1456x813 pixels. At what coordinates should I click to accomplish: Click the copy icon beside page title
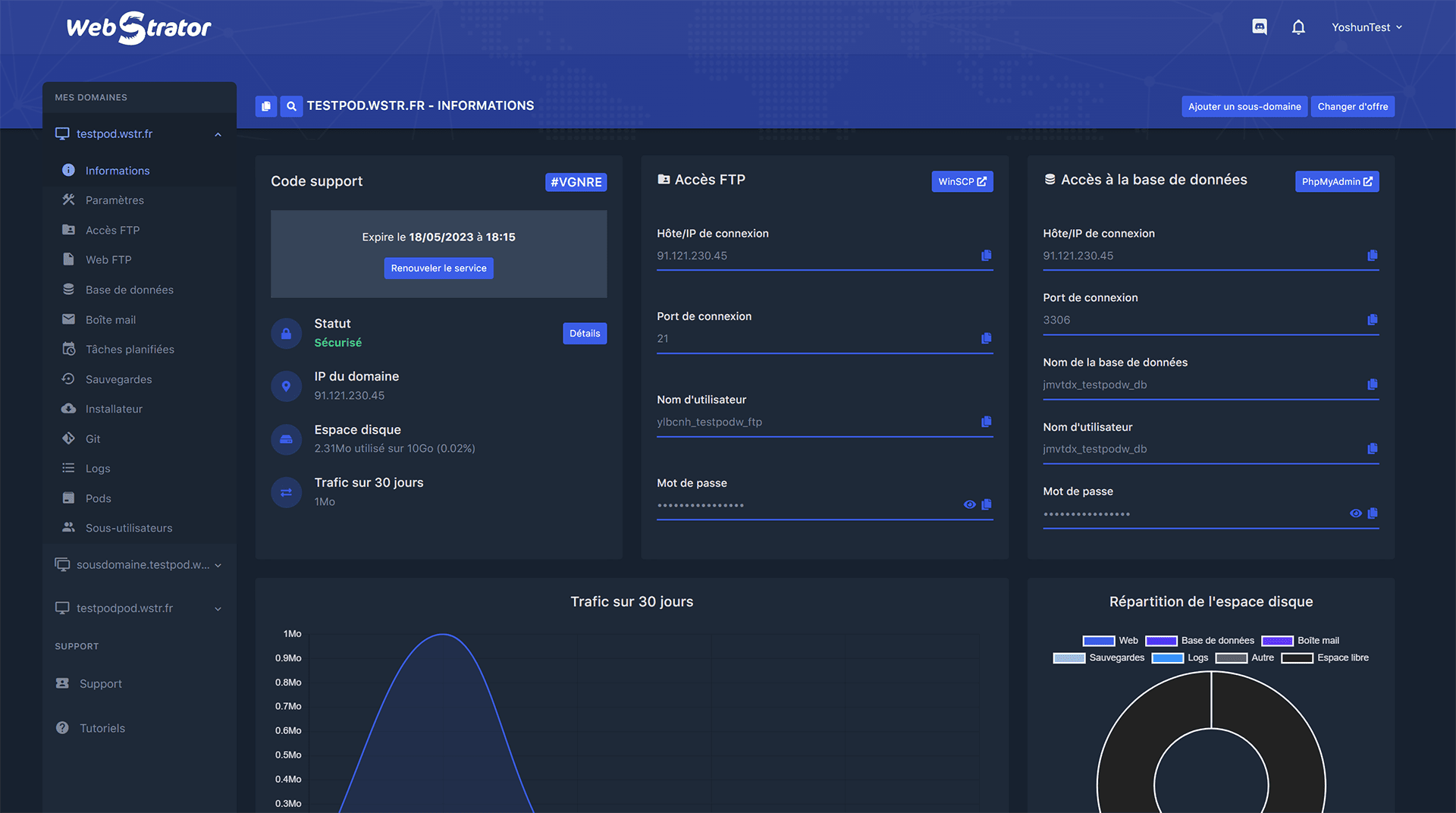[x=266, y=106]
